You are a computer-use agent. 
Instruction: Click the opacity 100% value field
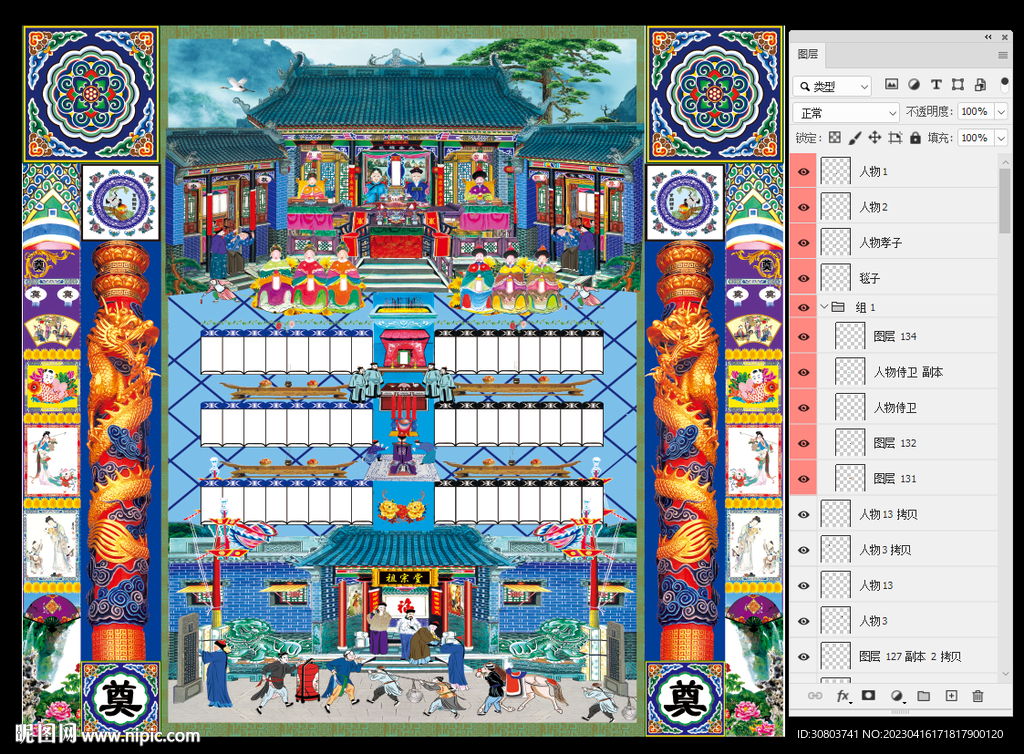coord(975,112)
